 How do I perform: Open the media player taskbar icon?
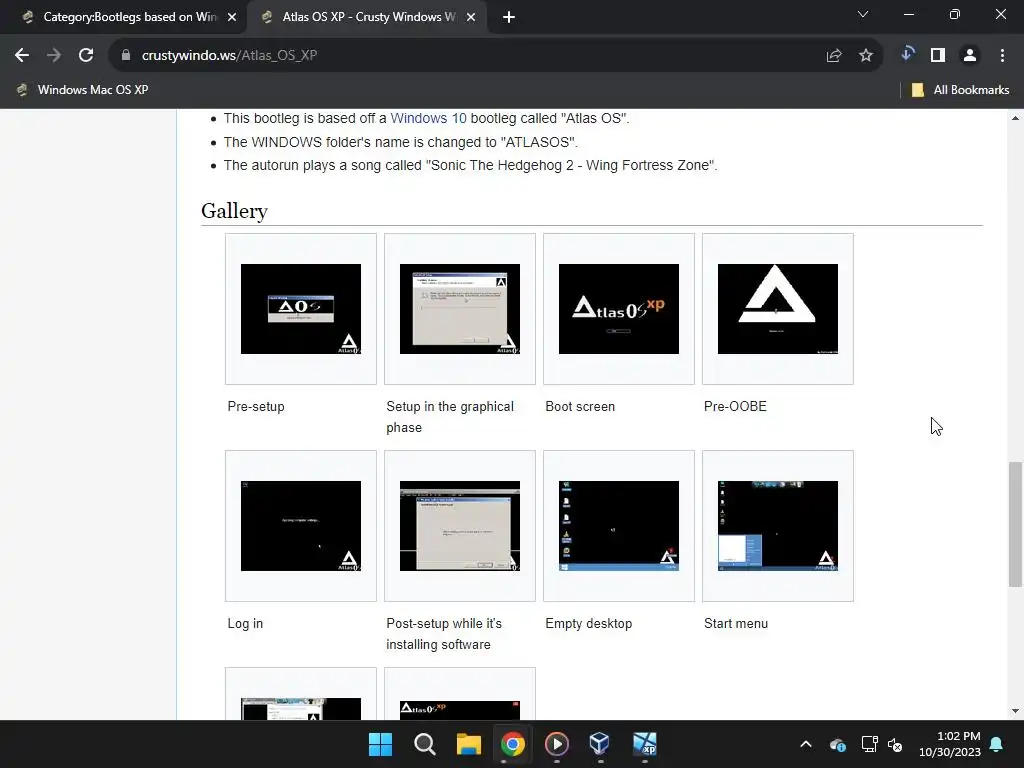pyautogui.click(x=556, y=744)
